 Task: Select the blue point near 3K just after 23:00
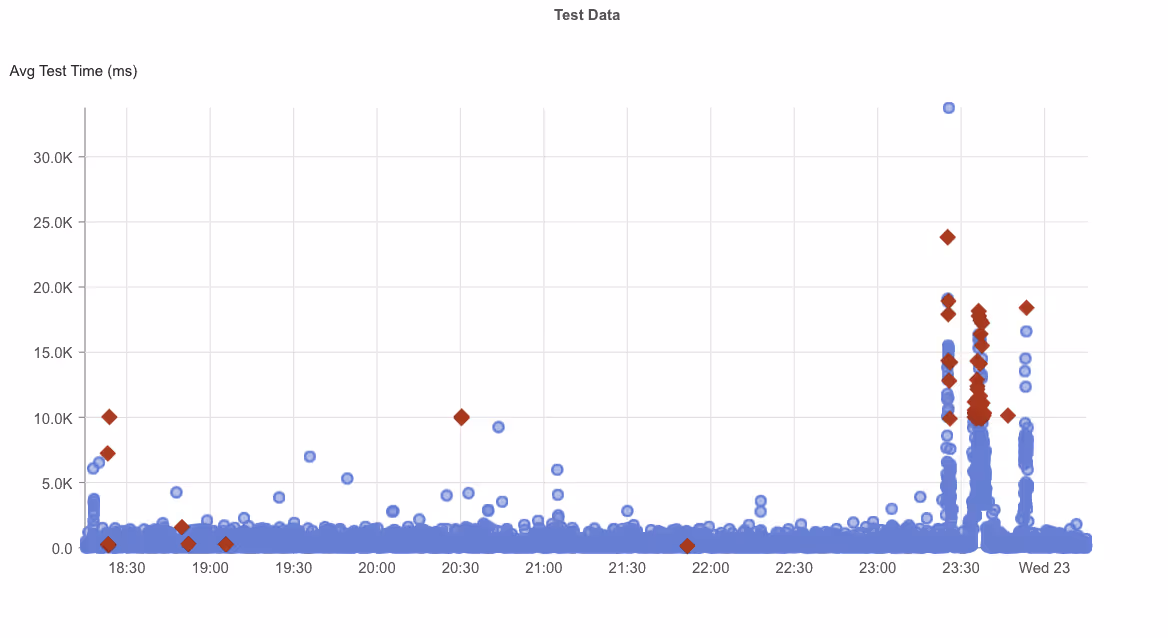point(892,509)
